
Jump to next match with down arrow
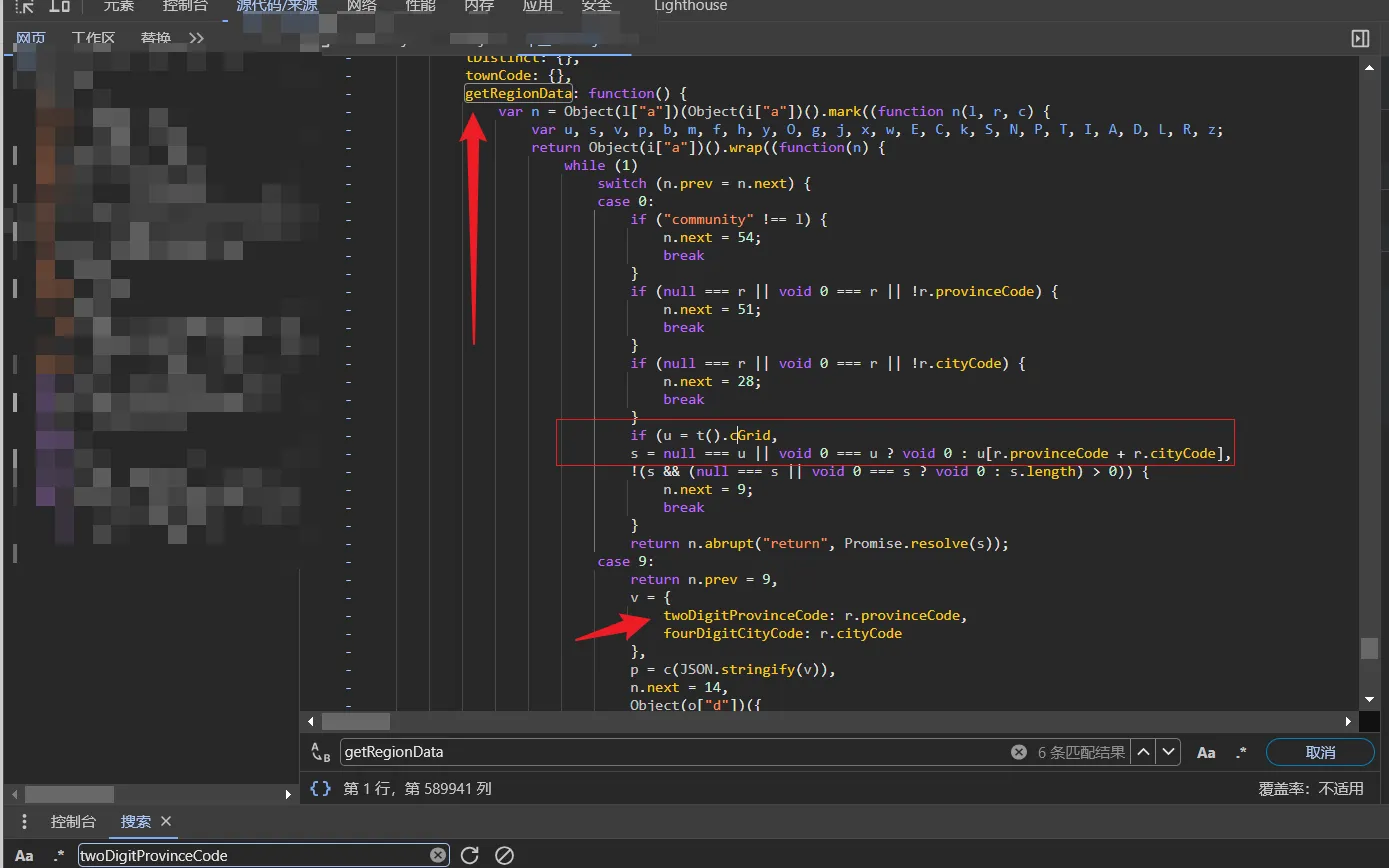coord(1168,752)
